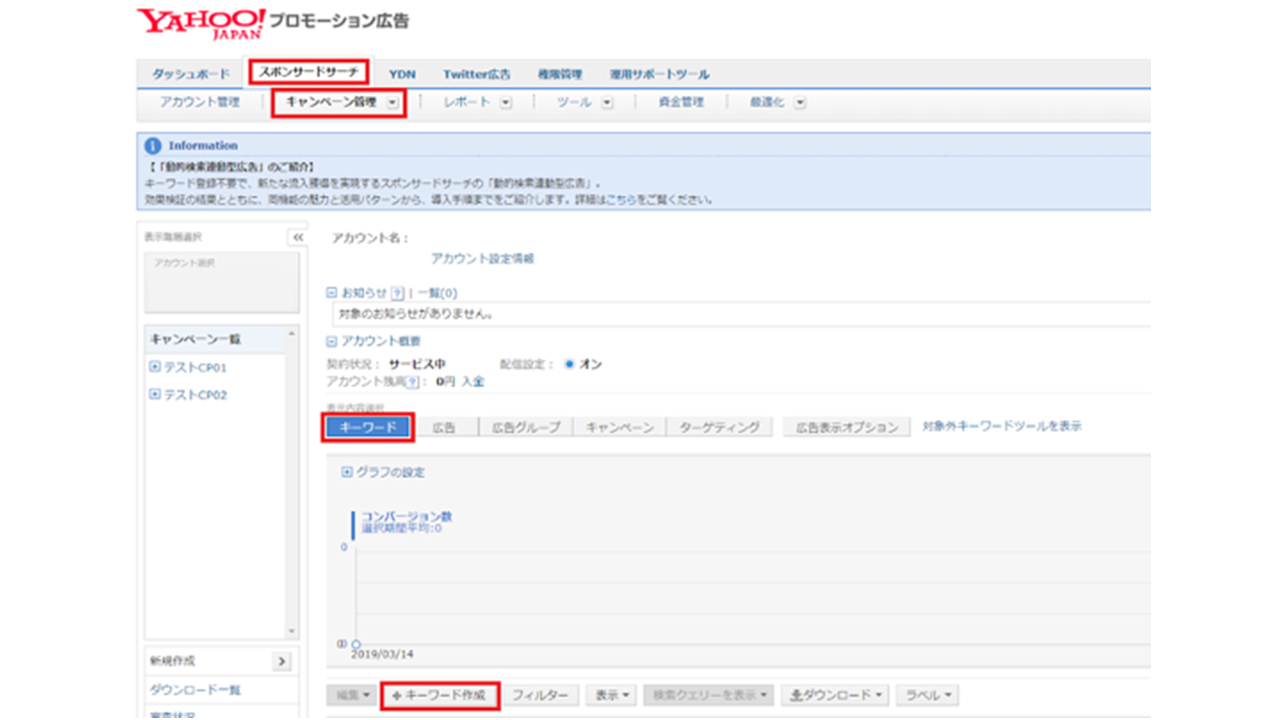Expand テストCP02 campaign plus icon
The image size is (1280, 720).
pyautogui.click(x=155, y=394)
